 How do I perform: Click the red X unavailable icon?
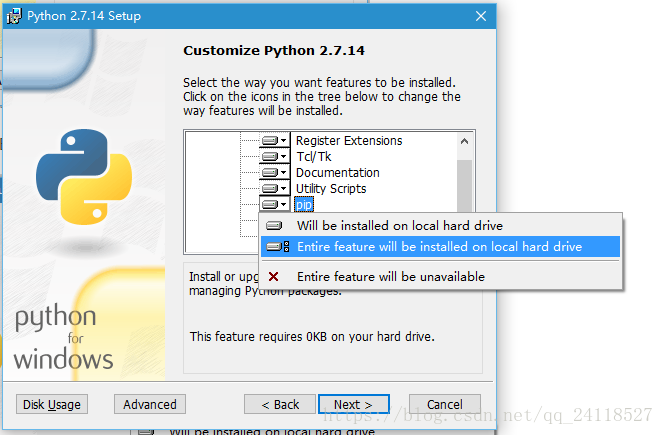[274, 277]
